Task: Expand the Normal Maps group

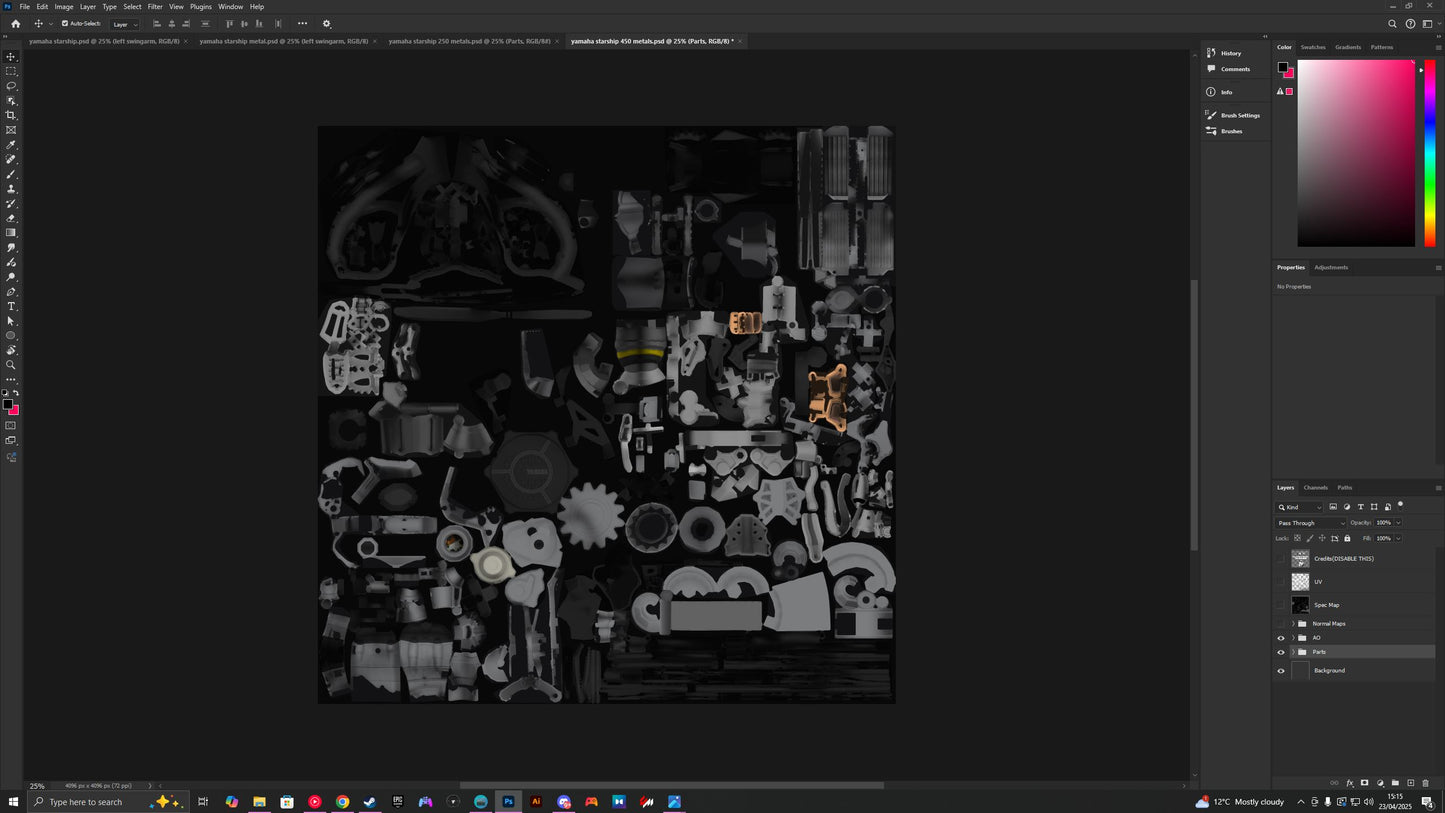Action: 1293,624
